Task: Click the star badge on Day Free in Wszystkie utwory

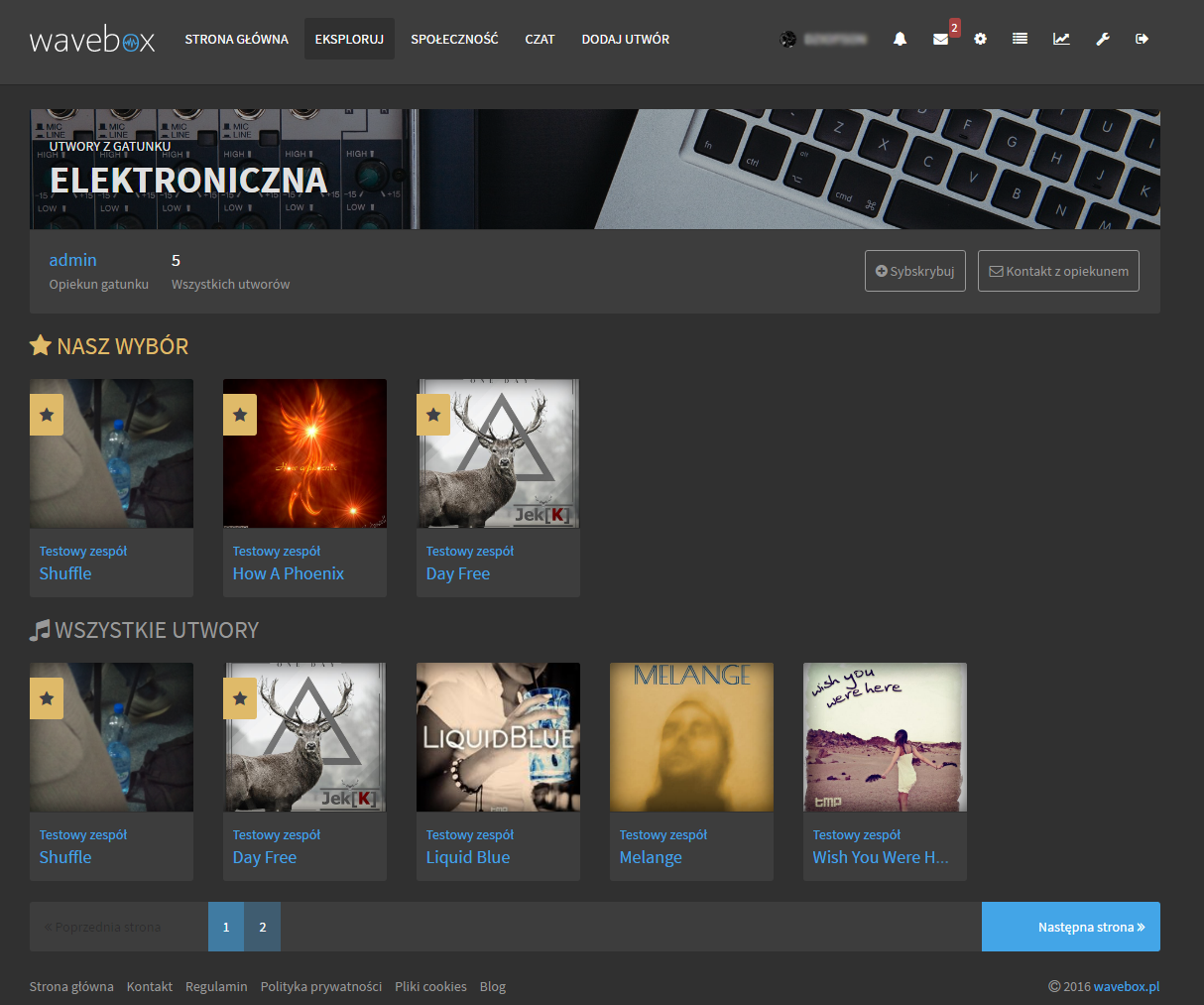Action: point(240,698)
